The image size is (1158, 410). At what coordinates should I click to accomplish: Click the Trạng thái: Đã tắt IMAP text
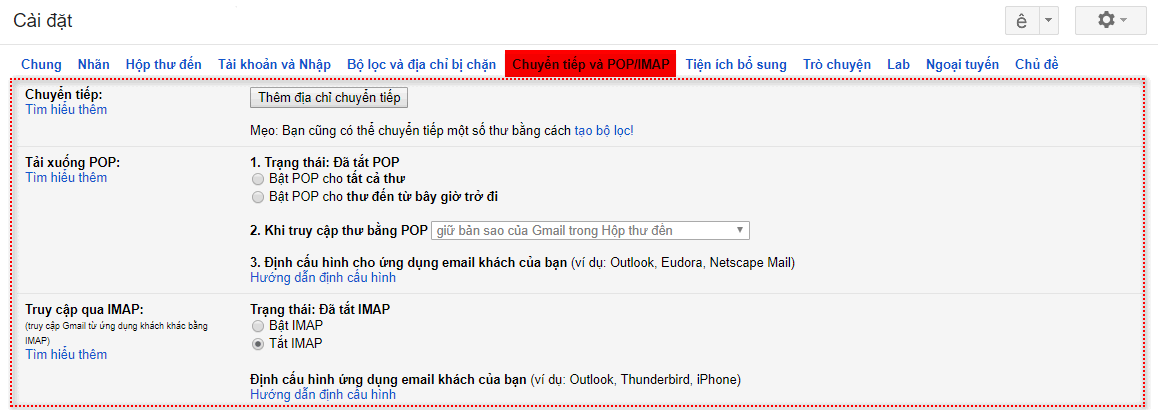[x=321, y=310]
